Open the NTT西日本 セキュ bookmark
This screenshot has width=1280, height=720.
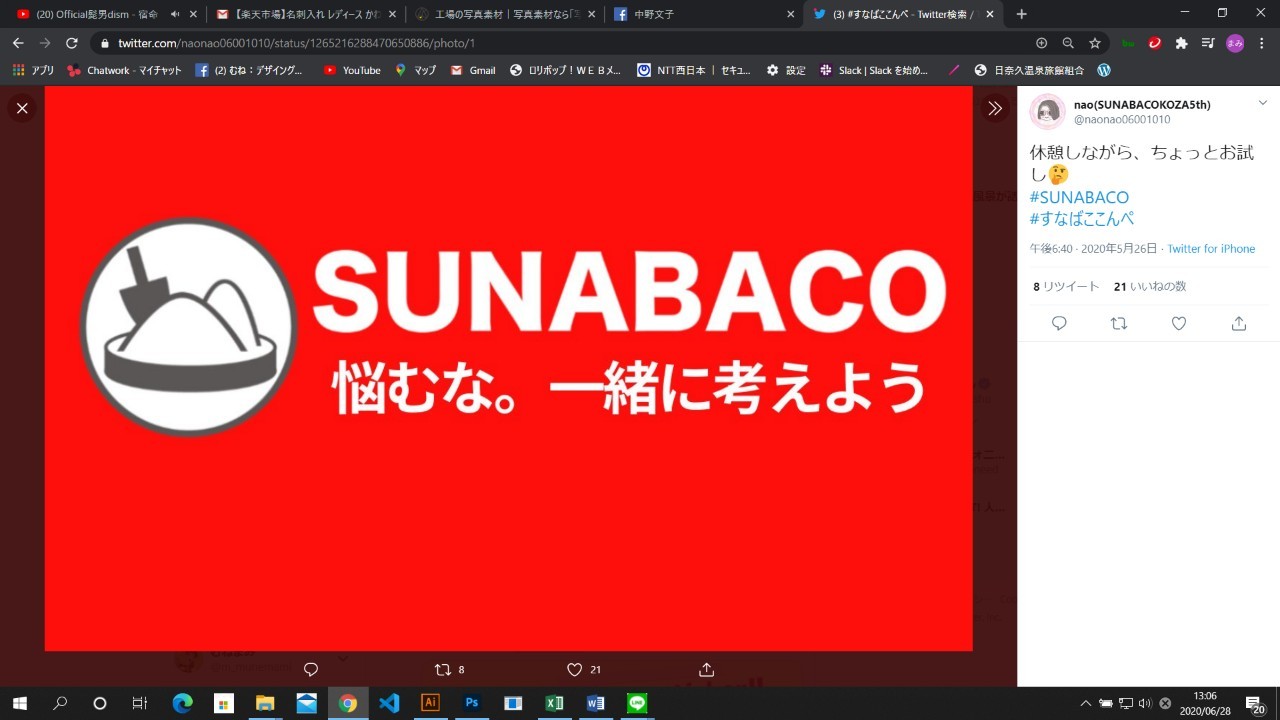click(x=695, y=70)
